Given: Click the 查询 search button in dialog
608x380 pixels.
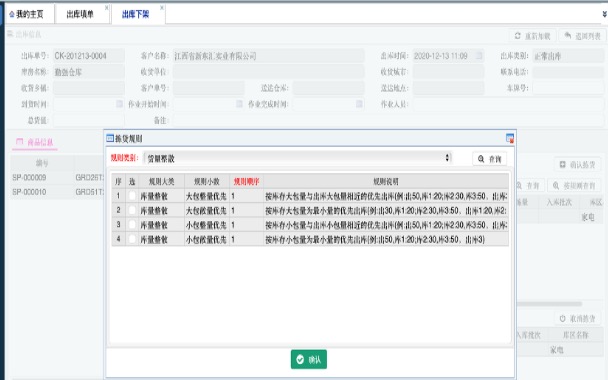Looking at the screenshot, I should point(489,159).
